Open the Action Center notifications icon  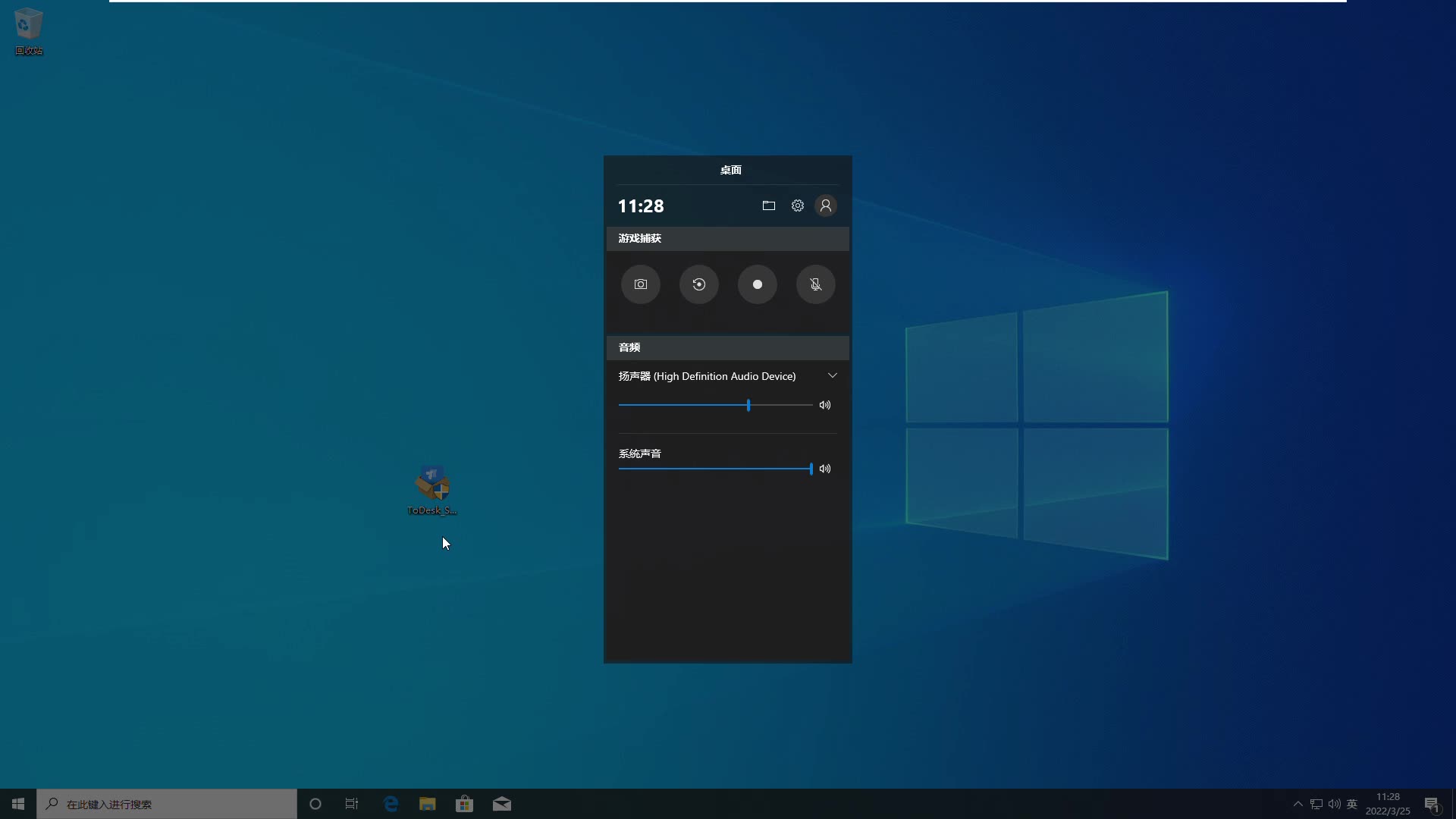(x=1432, y=804)
